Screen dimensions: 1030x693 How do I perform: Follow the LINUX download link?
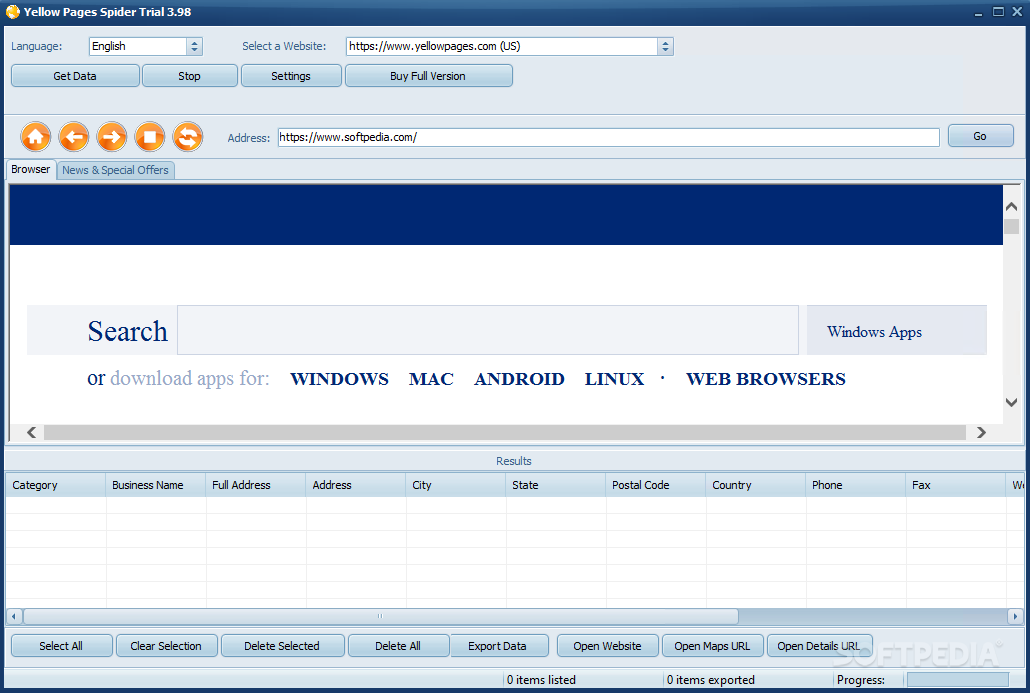pos(615,379)
